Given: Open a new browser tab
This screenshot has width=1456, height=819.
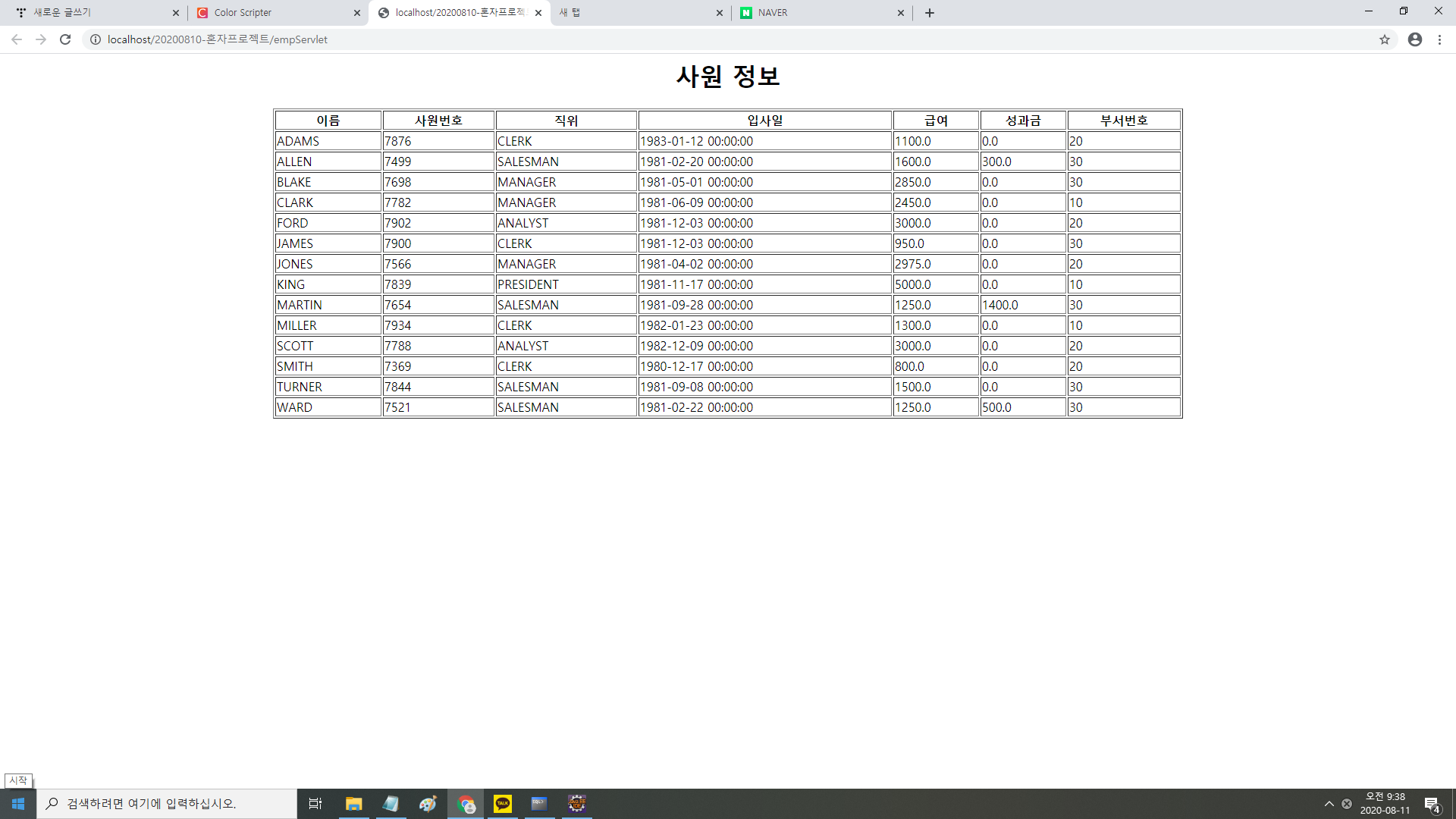Looking at the screenshot, I should click(930, 13).
